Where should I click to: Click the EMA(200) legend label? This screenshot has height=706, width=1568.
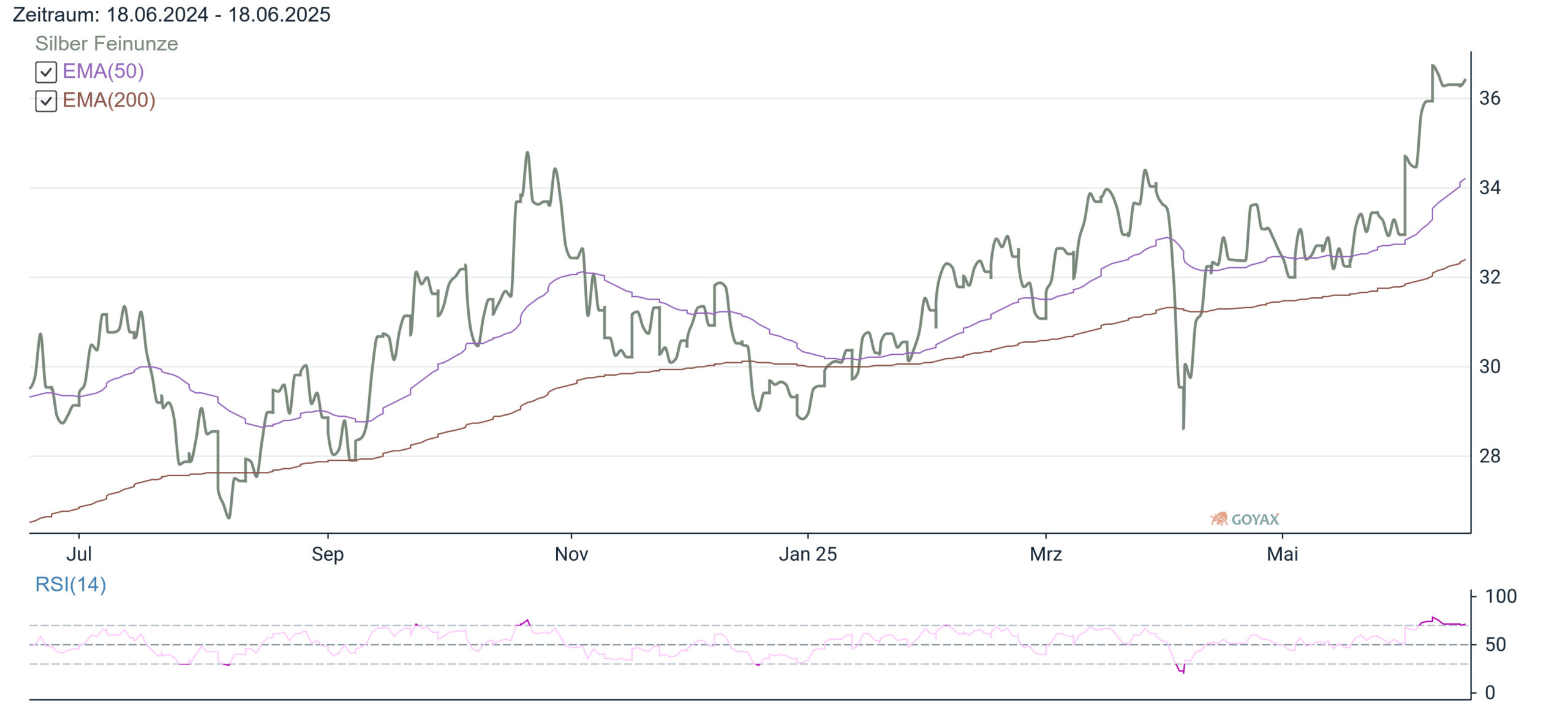click(109, 100)
